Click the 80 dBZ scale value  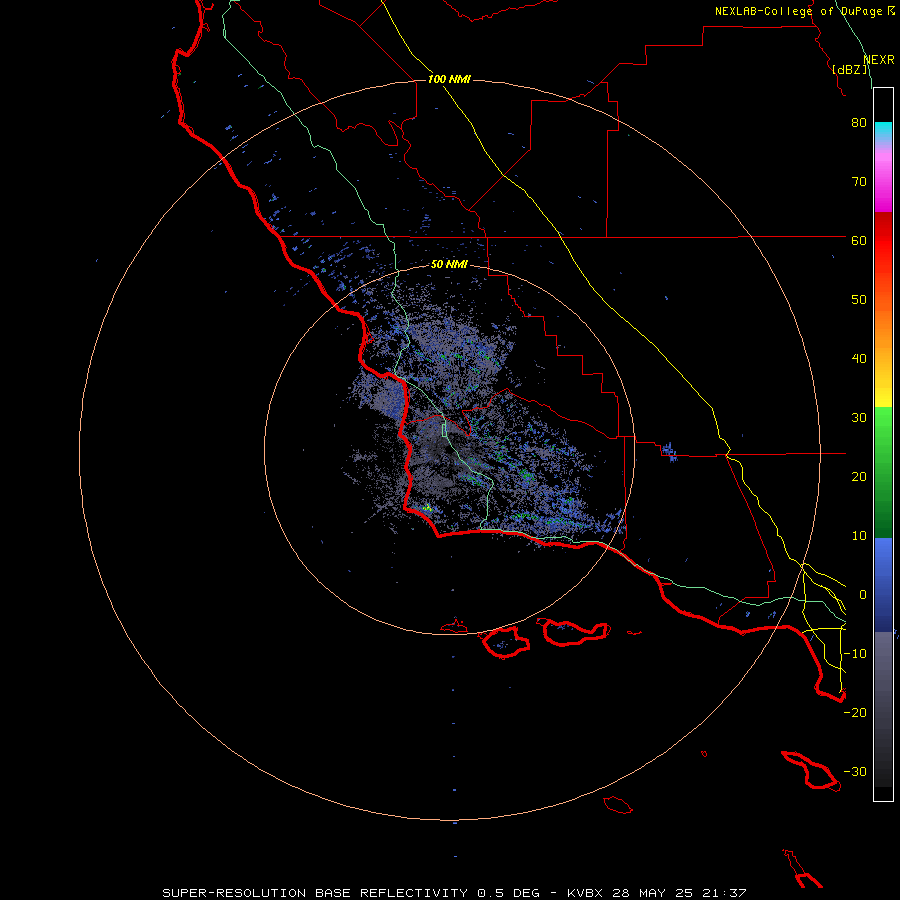[859, 122]
